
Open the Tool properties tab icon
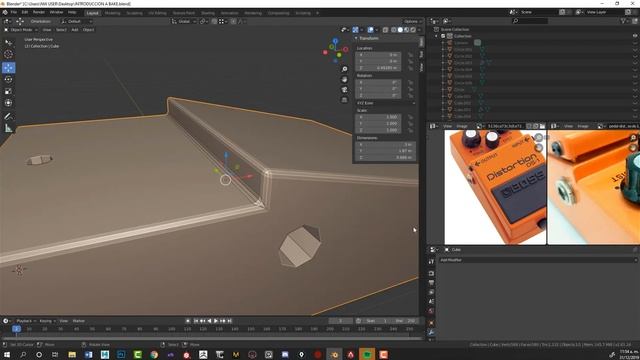431,262
